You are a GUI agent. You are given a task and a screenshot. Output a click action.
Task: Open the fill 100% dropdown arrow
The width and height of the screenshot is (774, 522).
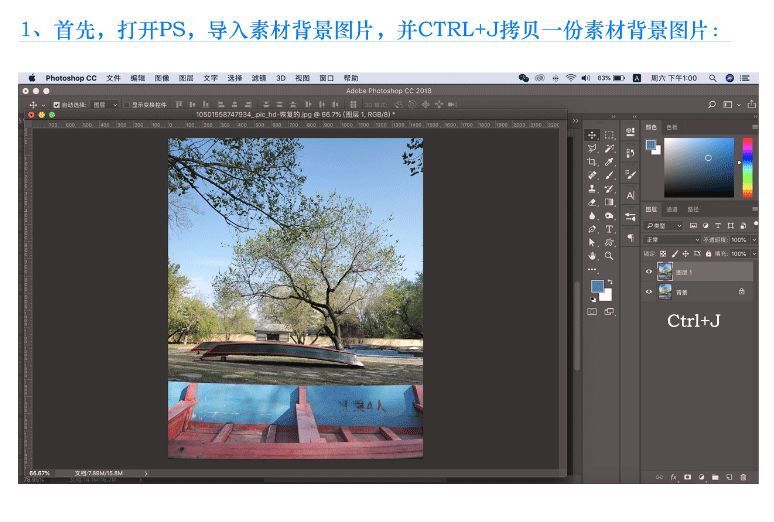click(x=754, y=253)
